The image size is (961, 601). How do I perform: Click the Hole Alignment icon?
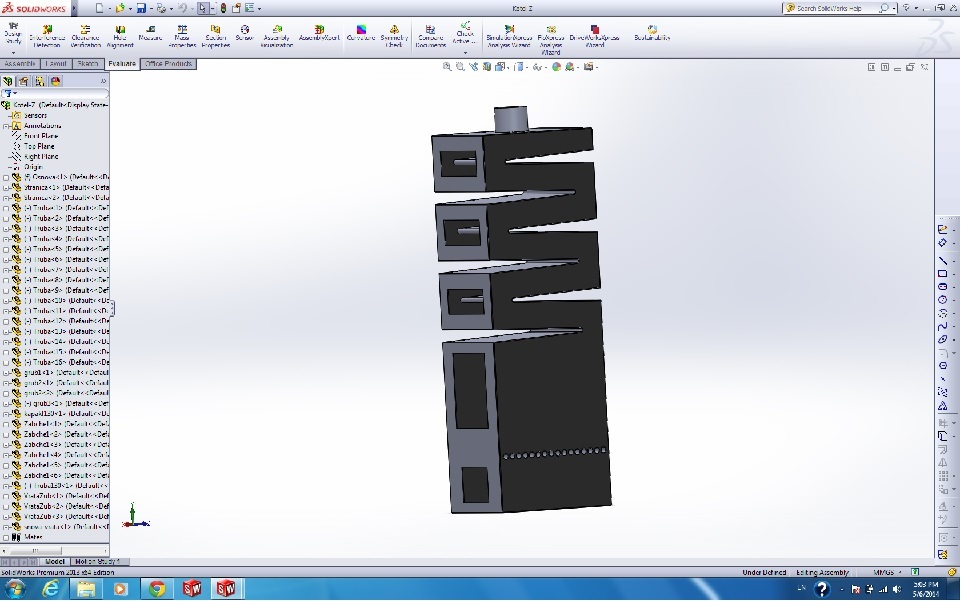[x=120, y=35]
